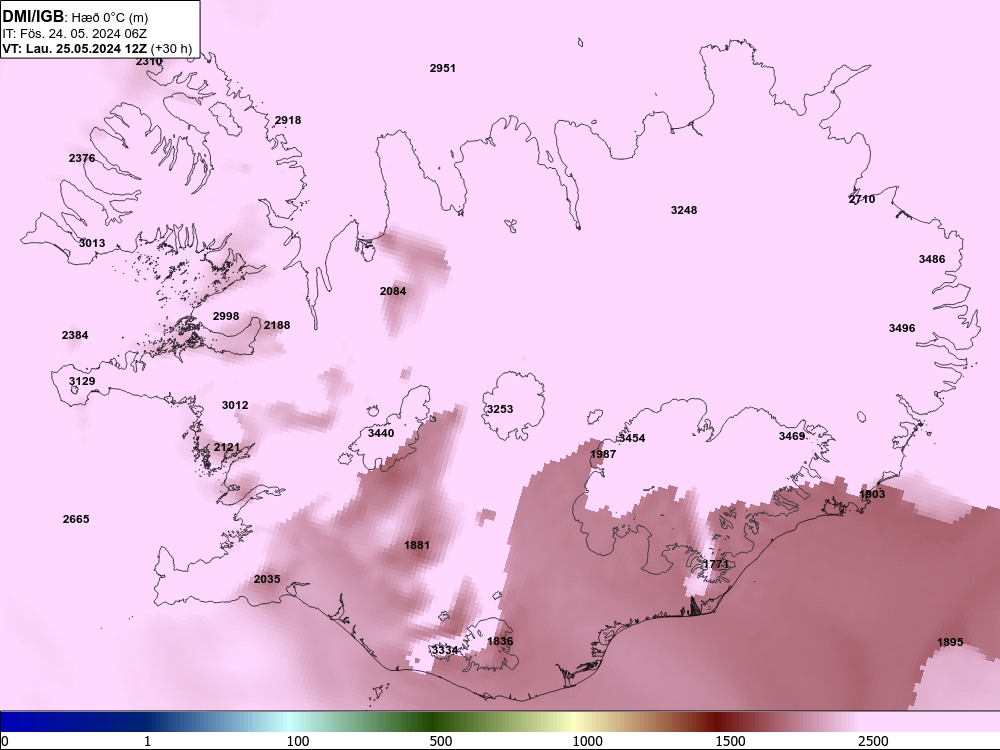Select the 2376 freezing level value
This screenshot has width=1000, height=750.
coord(82,158)
